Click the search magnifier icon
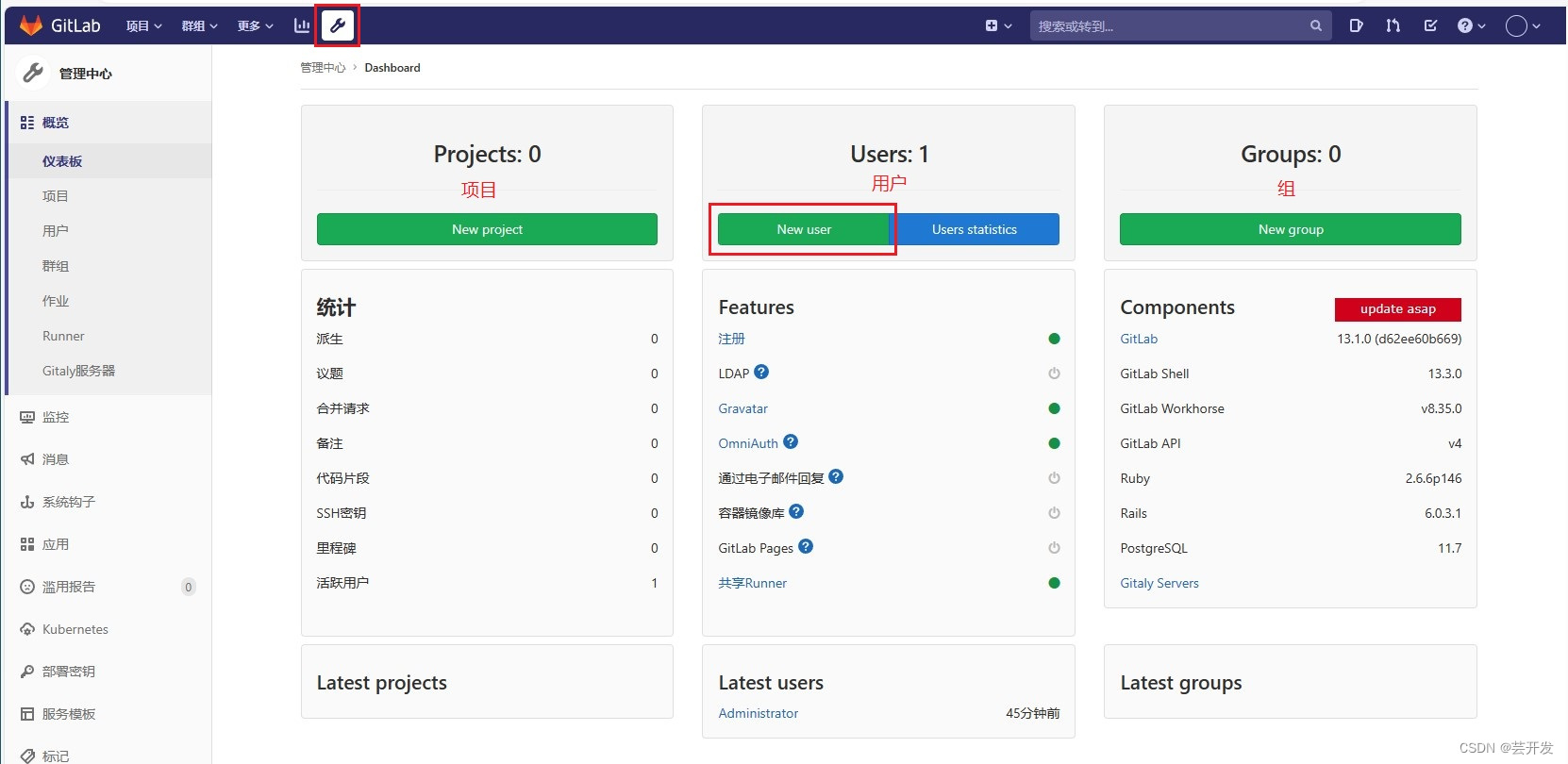Image resolution: width=1568 pixels, height=764 pixels. pos(1315,25)
